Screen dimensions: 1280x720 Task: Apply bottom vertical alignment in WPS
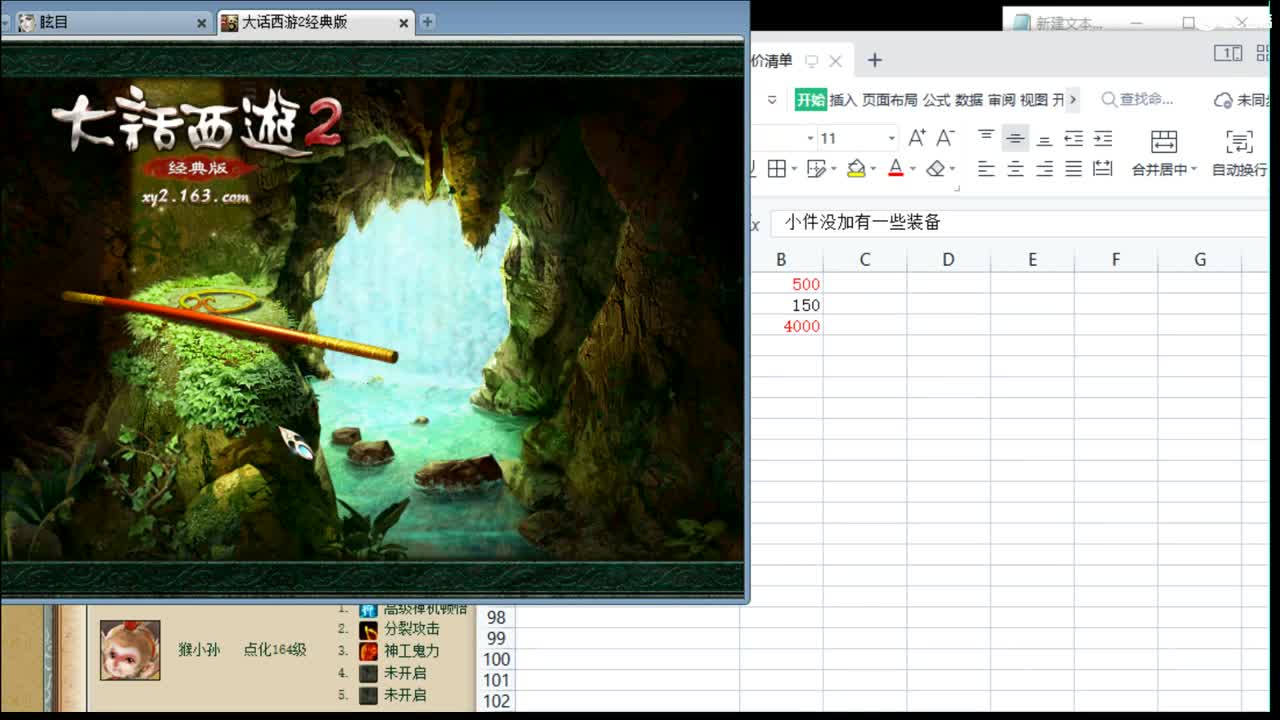1044,138
